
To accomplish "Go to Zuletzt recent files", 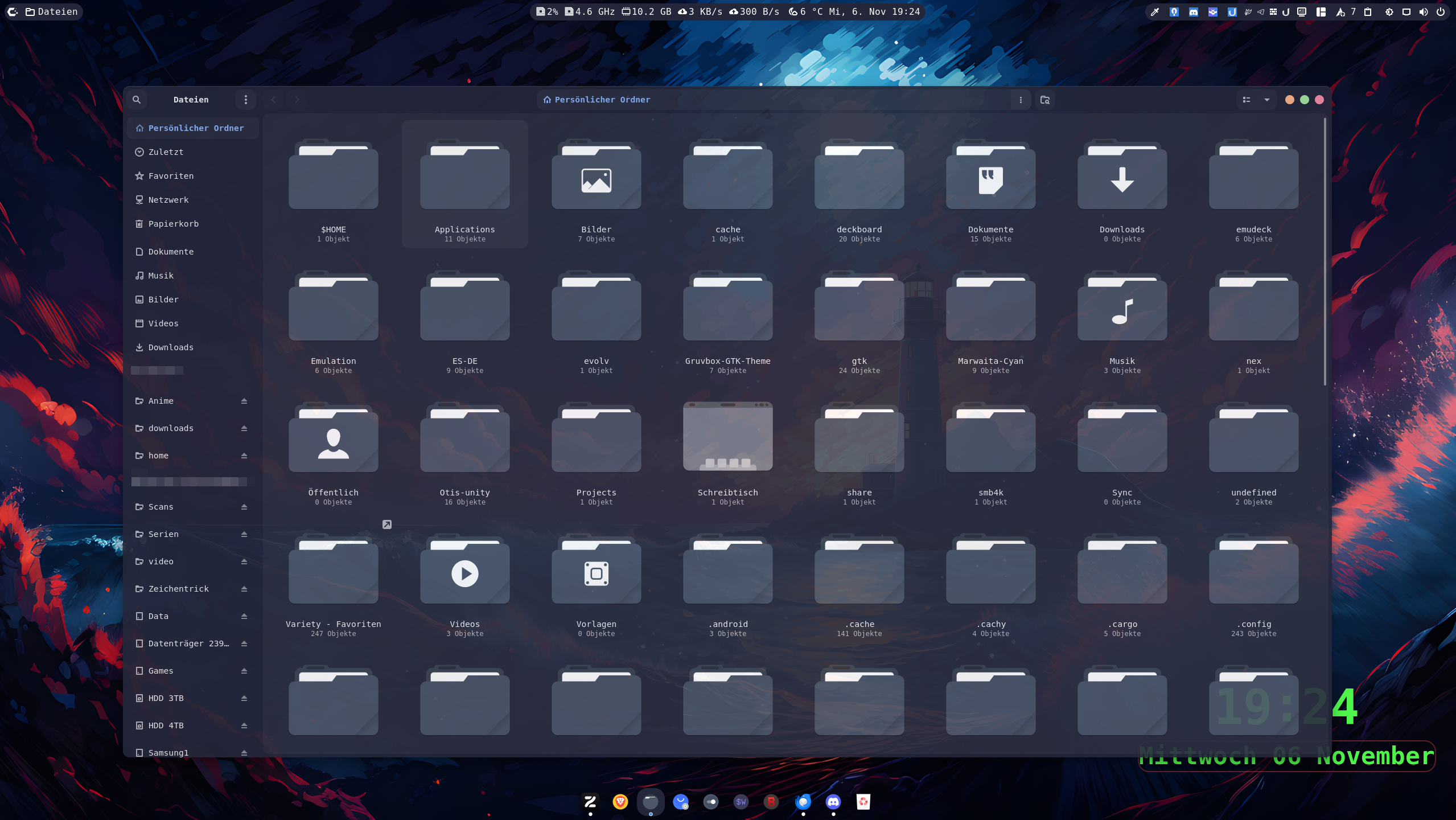I will [x=166, y=152].
